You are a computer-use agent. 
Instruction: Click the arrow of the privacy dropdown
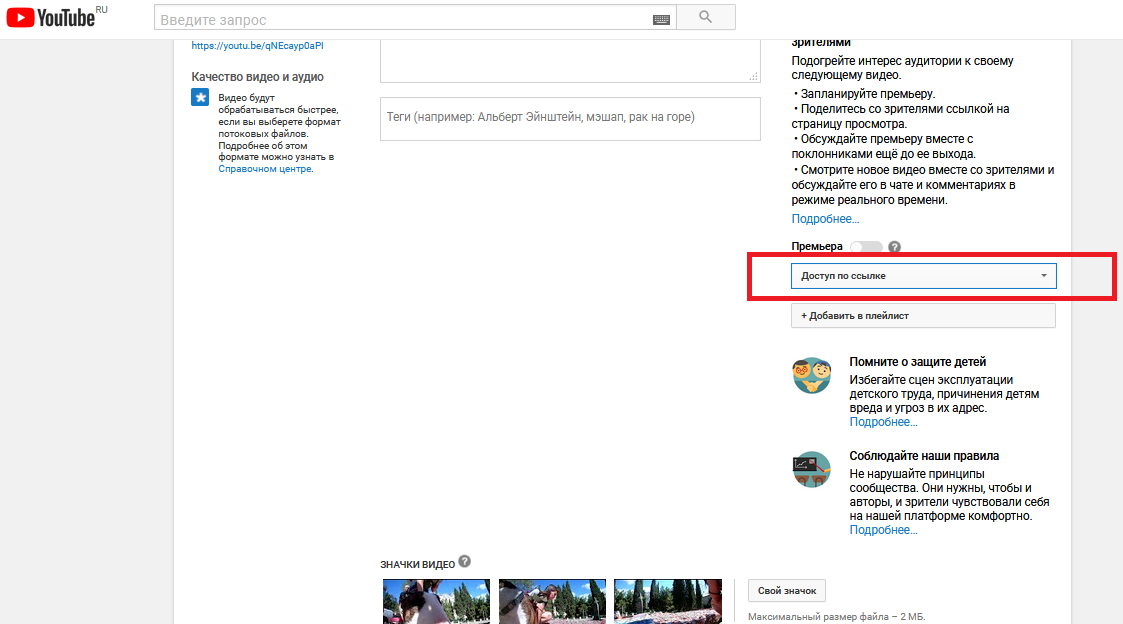pos(1044,276)
